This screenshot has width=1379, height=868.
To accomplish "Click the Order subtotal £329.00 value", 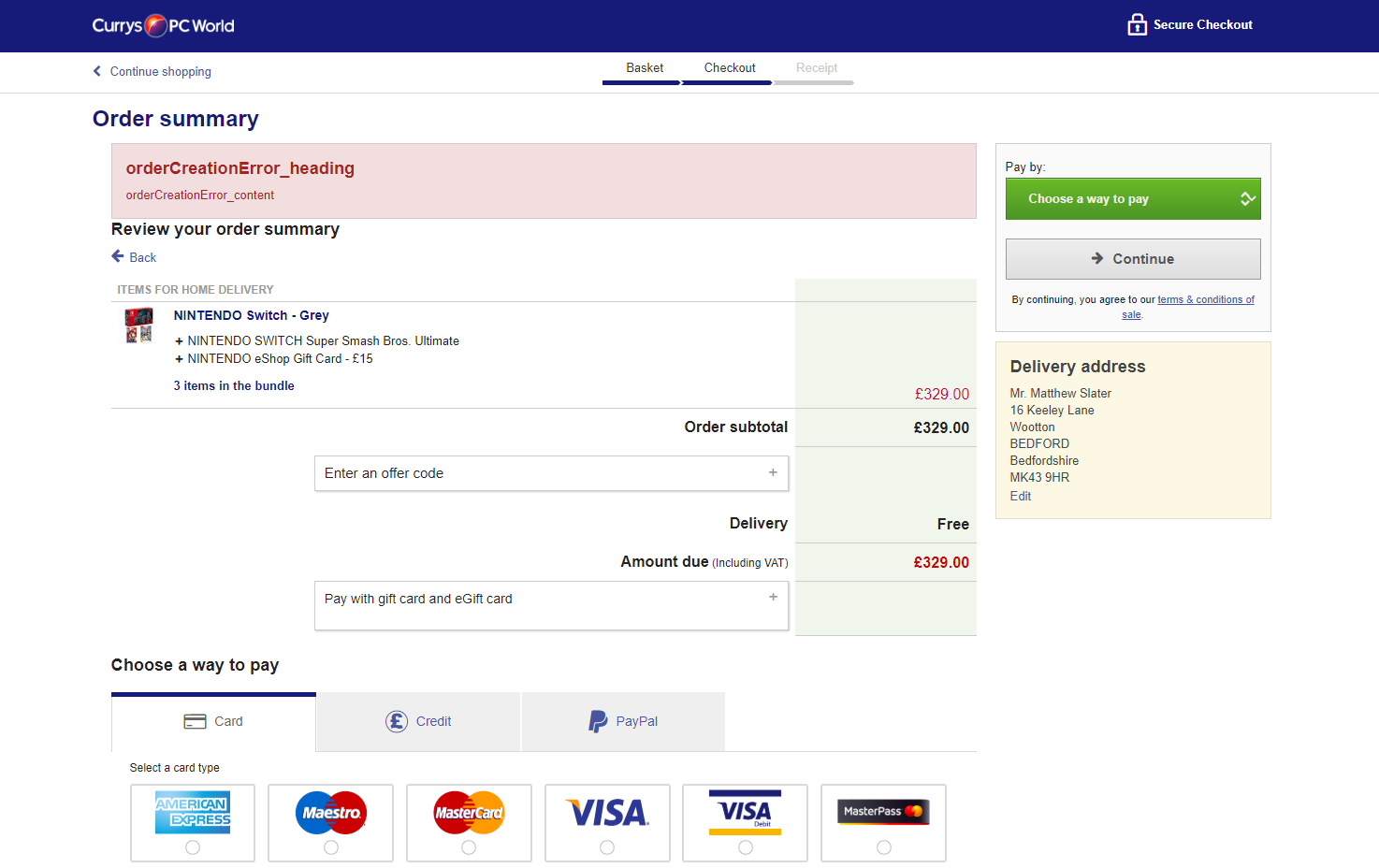I will tap(941, 427).
